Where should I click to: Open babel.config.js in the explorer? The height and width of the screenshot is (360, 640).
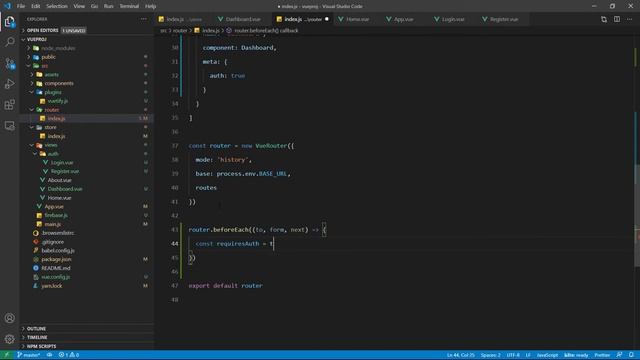click(58, 251)
